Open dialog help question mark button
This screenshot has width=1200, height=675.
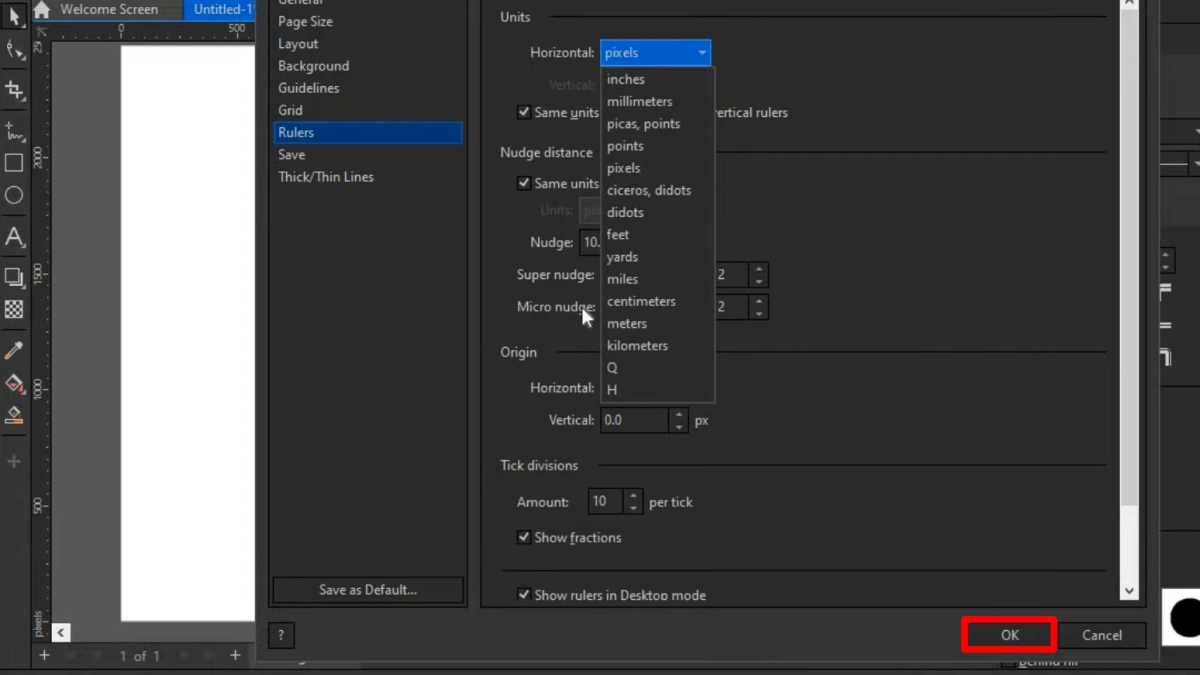pos(281,635)
